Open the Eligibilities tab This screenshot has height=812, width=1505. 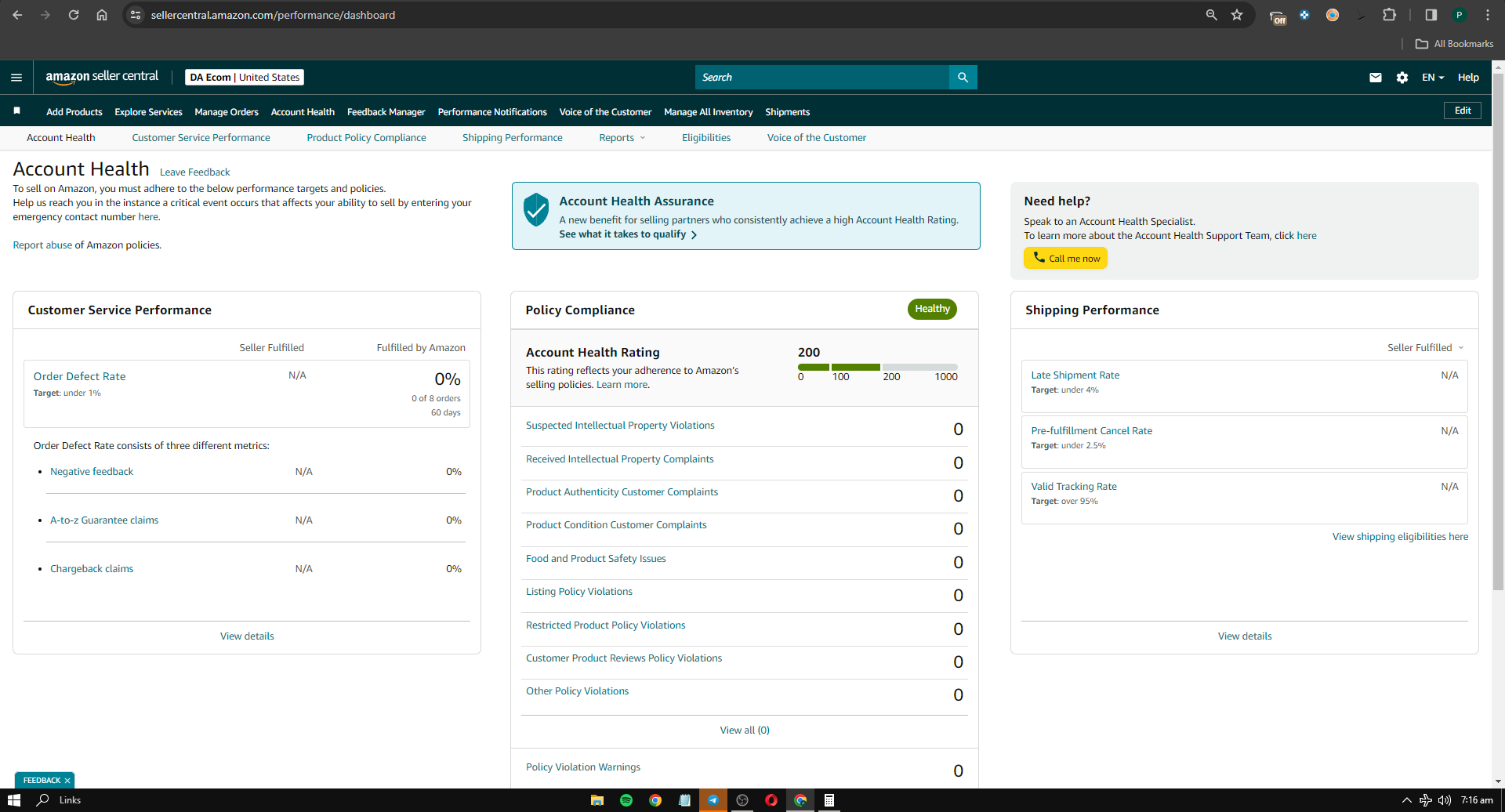[x=706, y=138]
